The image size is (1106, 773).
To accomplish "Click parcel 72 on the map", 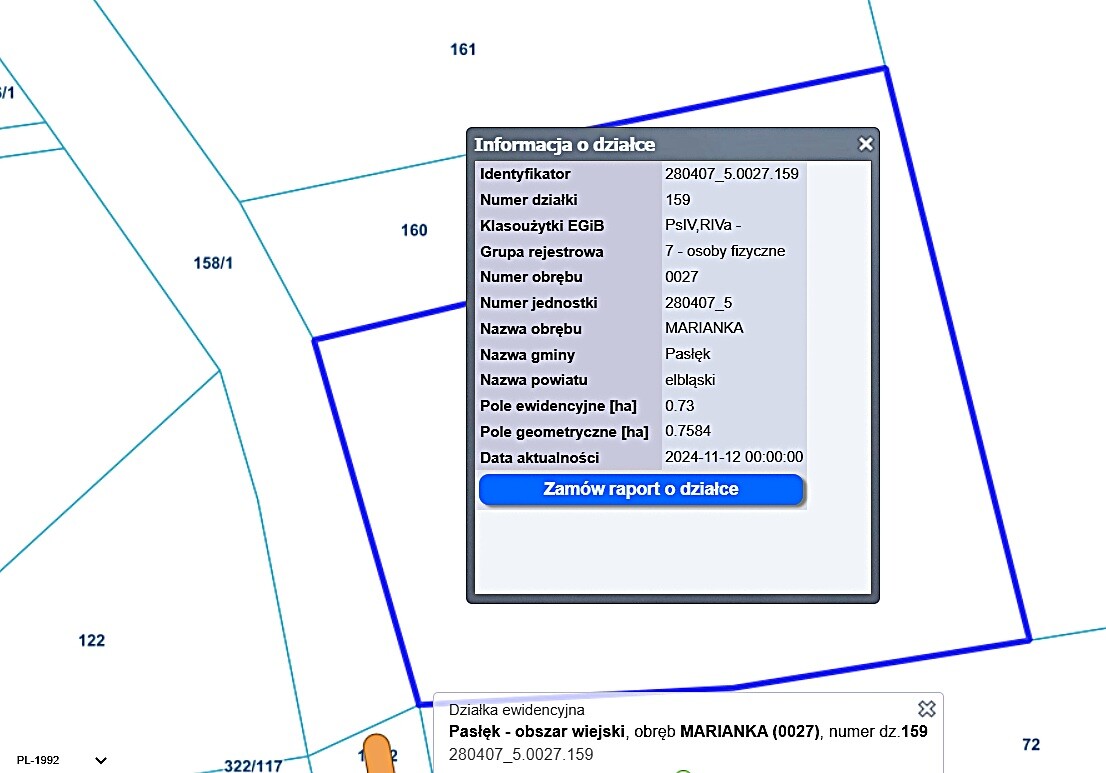I will 1031,745.
